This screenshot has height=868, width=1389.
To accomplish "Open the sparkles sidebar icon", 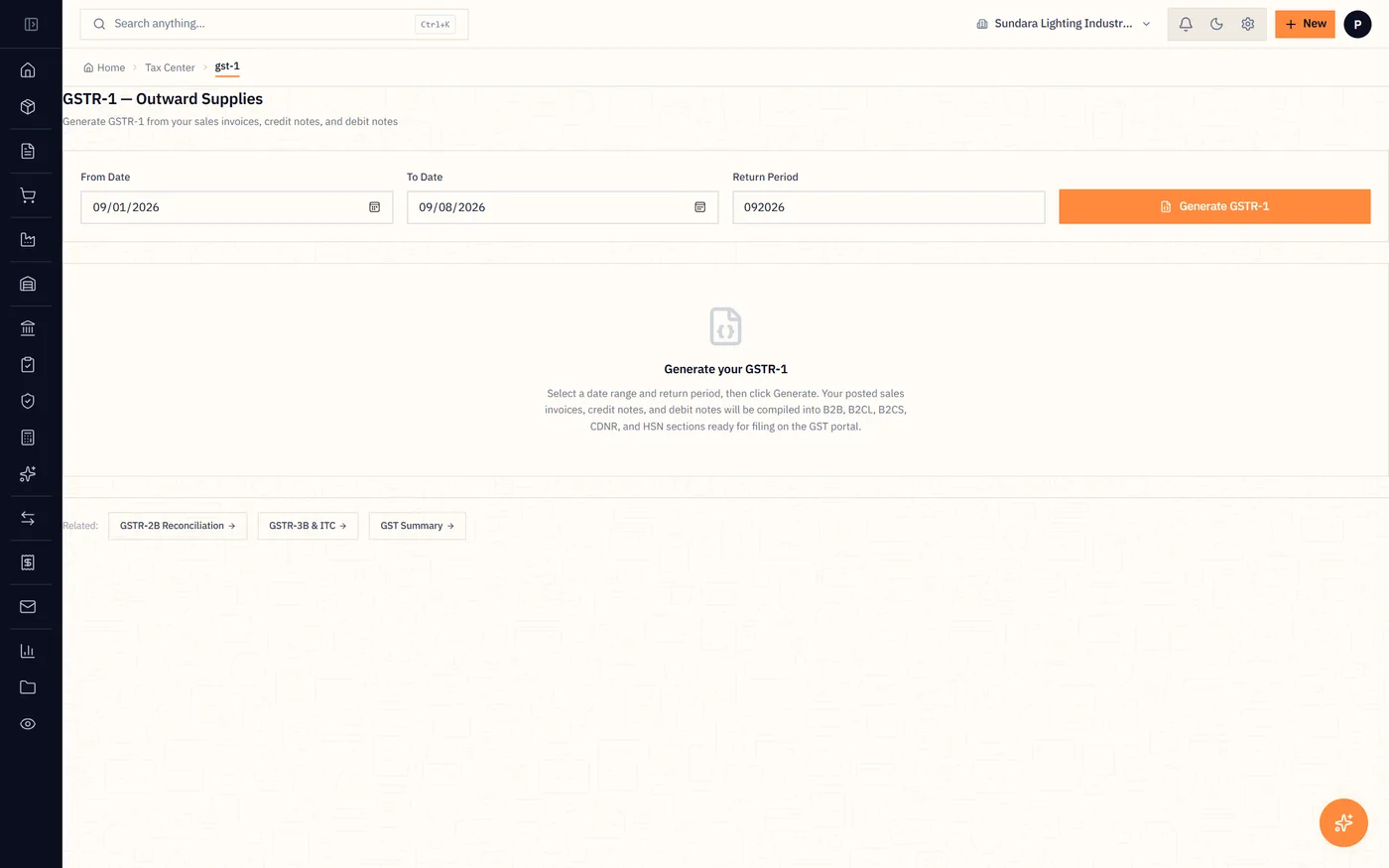I will coord(28,474).
